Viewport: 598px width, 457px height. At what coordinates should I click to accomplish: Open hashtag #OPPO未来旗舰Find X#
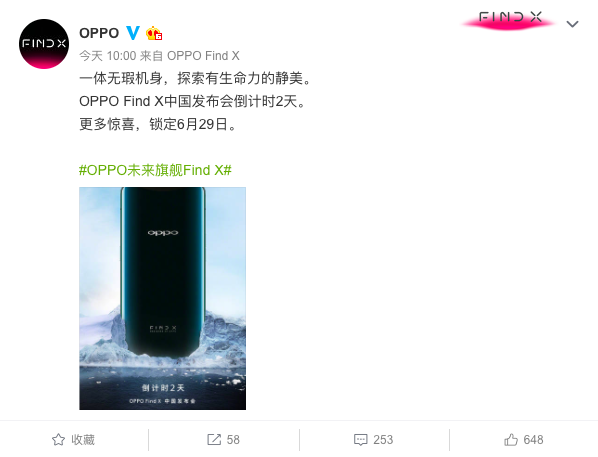155,170
